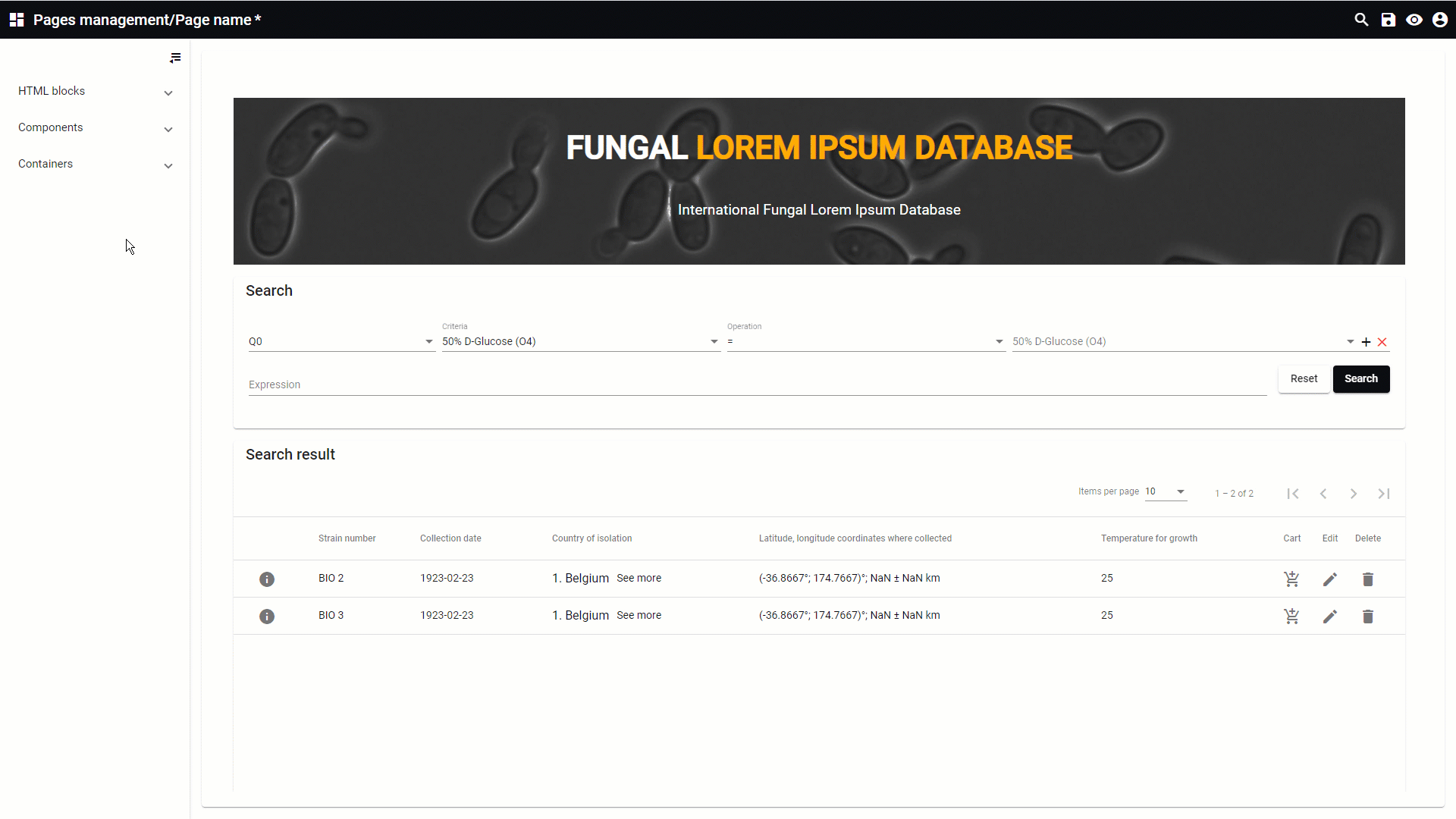Collapse the sidebar with menu icon
This screenshot has height=819, width=1456.
point(175,58)
